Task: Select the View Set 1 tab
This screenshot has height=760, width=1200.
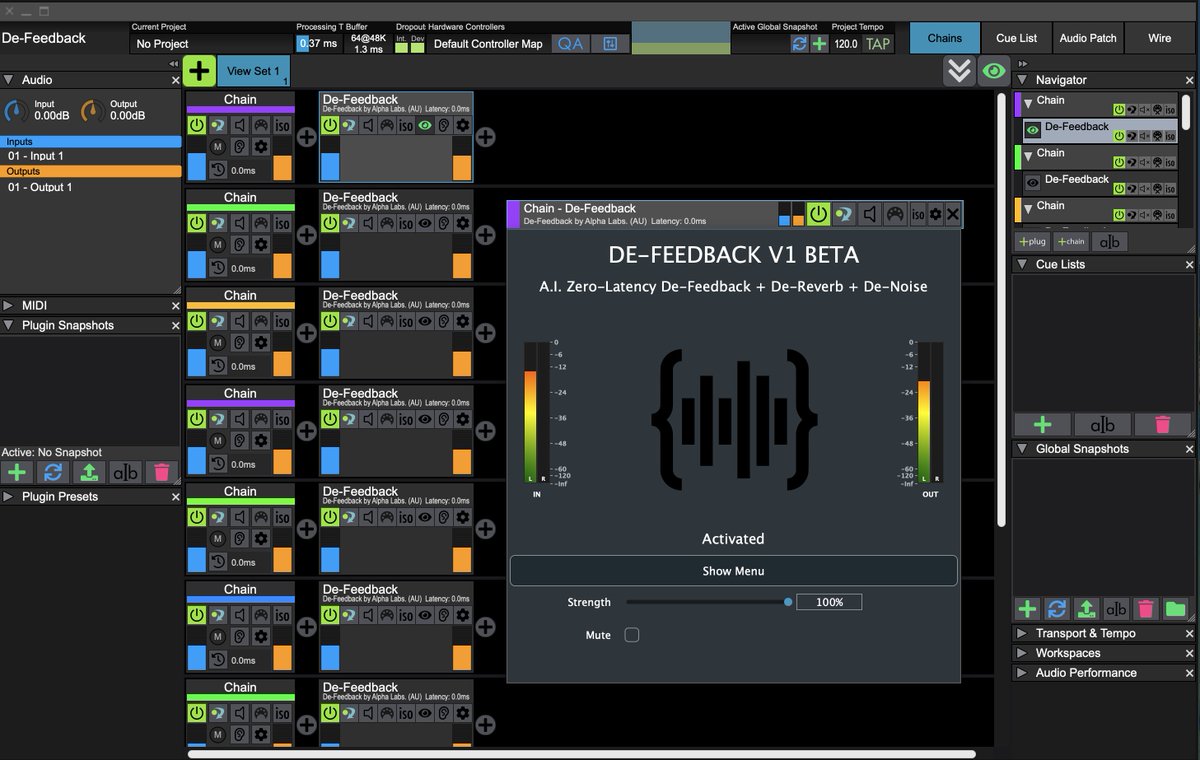Action: point(253,71)
